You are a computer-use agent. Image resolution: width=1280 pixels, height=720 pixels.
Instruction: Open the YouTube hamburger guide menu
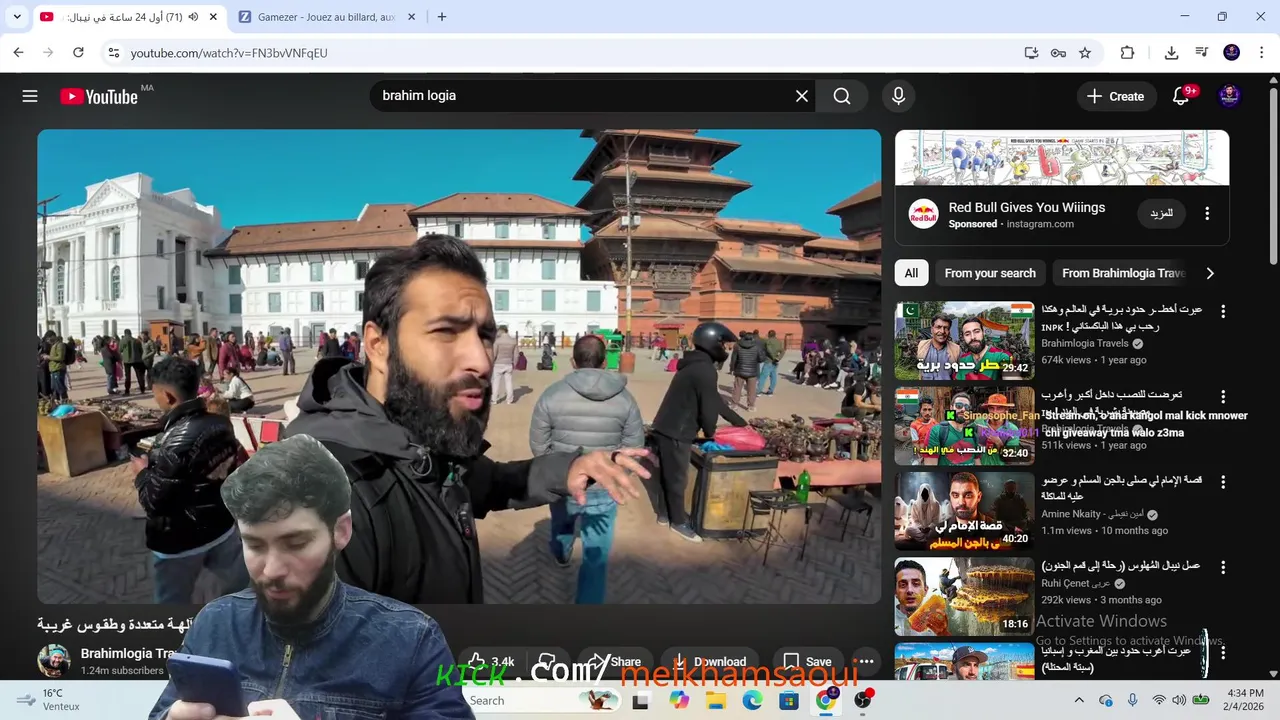coord(30,96)
